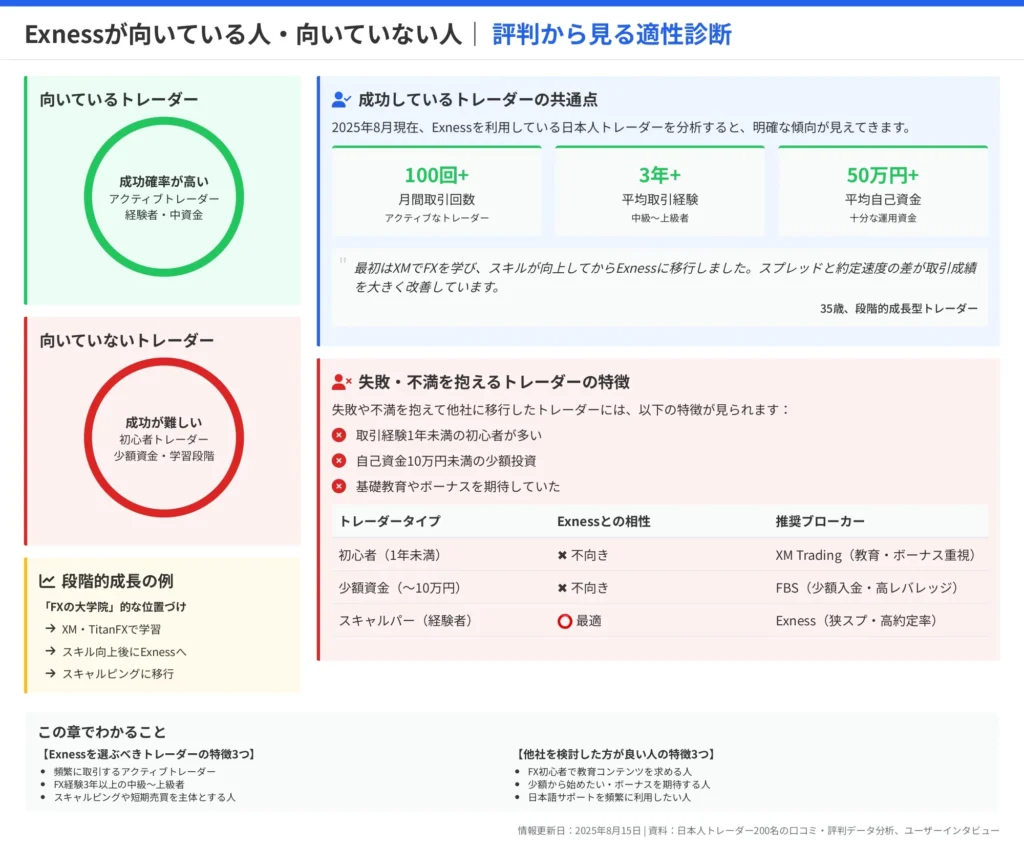Click the user-check icon beside 成功しているトレーダーの共通点
This screenshot has height=850, width=1024.
341,100
